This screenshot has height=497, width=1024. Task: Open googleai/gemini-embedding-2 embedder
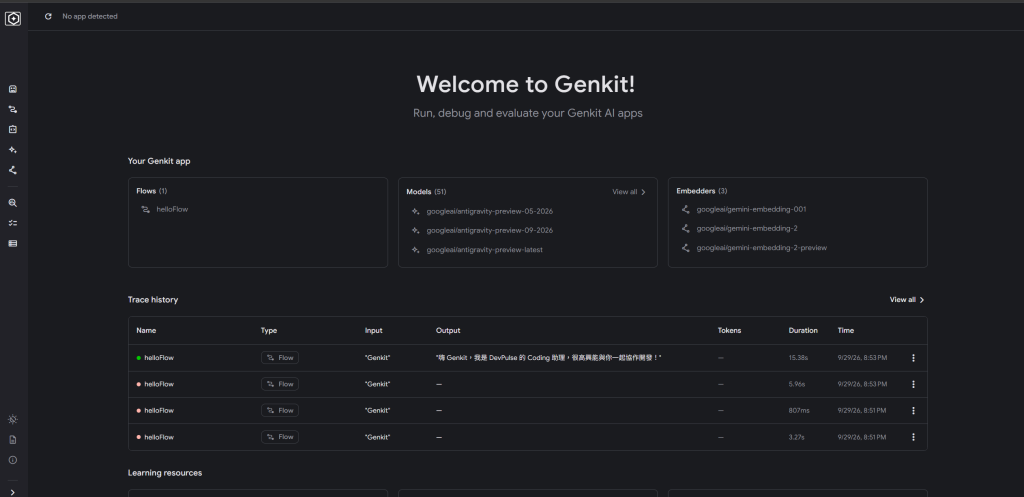[746, 229]
